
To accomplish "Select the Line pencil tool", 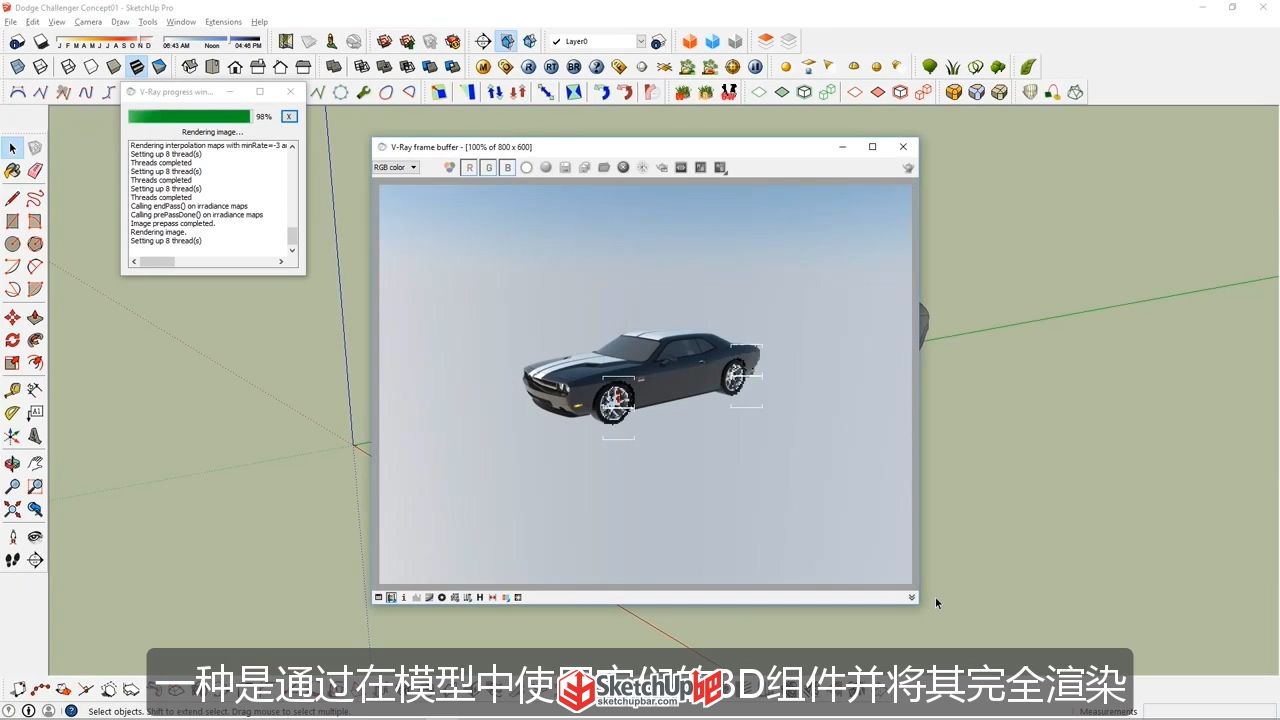I will pyautogui.click(x=13, y=198).
